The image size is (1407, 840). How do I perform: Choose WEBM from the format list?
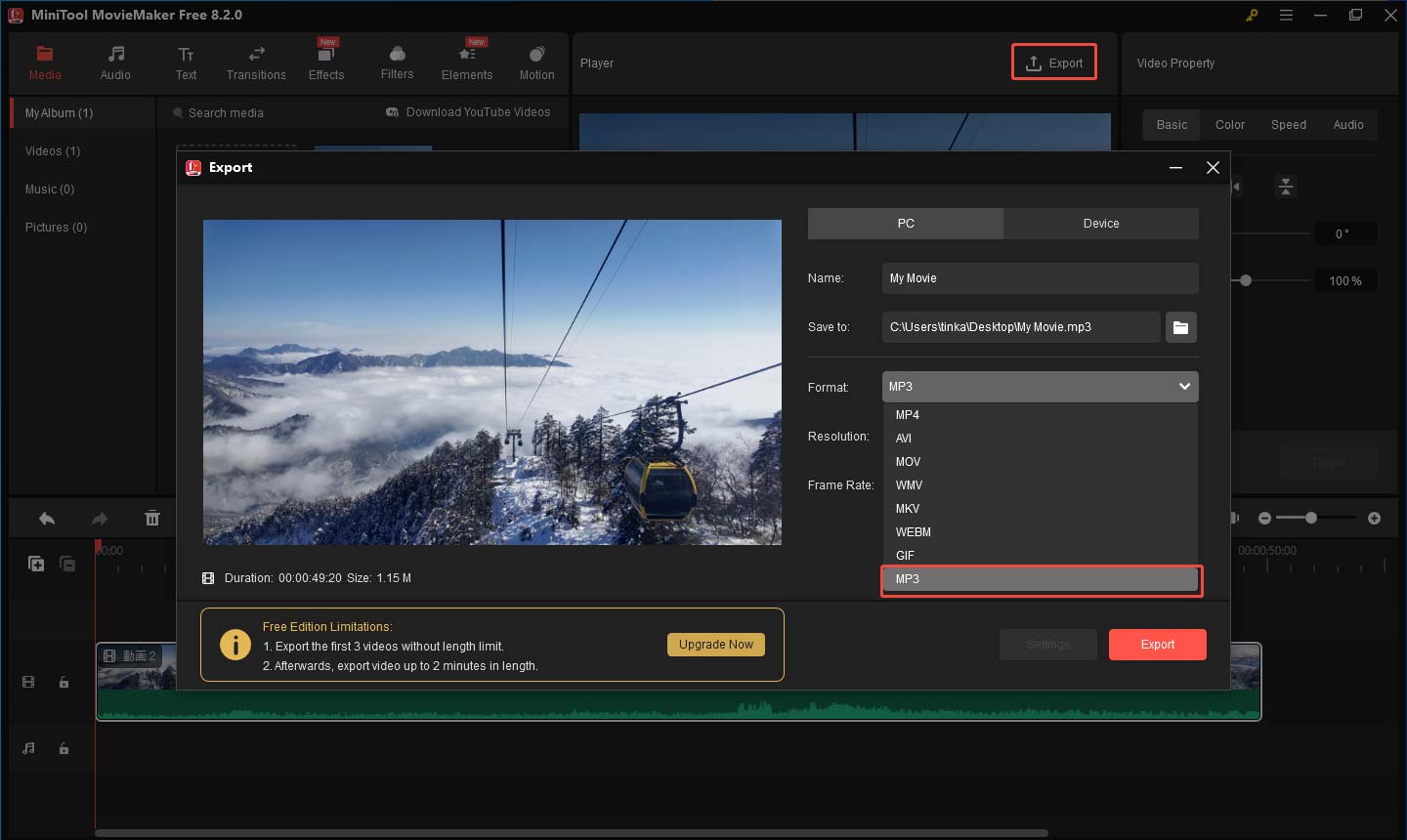click(1040, 532)
